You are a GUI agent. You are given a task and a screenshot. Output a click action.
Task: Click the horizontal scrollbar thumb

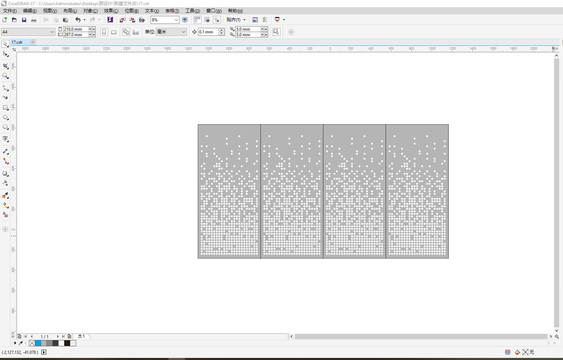coord(421,336)
